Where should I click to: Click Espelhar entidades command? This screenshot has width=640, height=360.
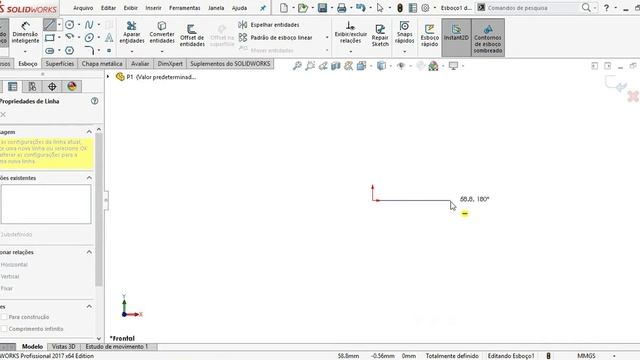pyautogui.click(x=269, y=25)
